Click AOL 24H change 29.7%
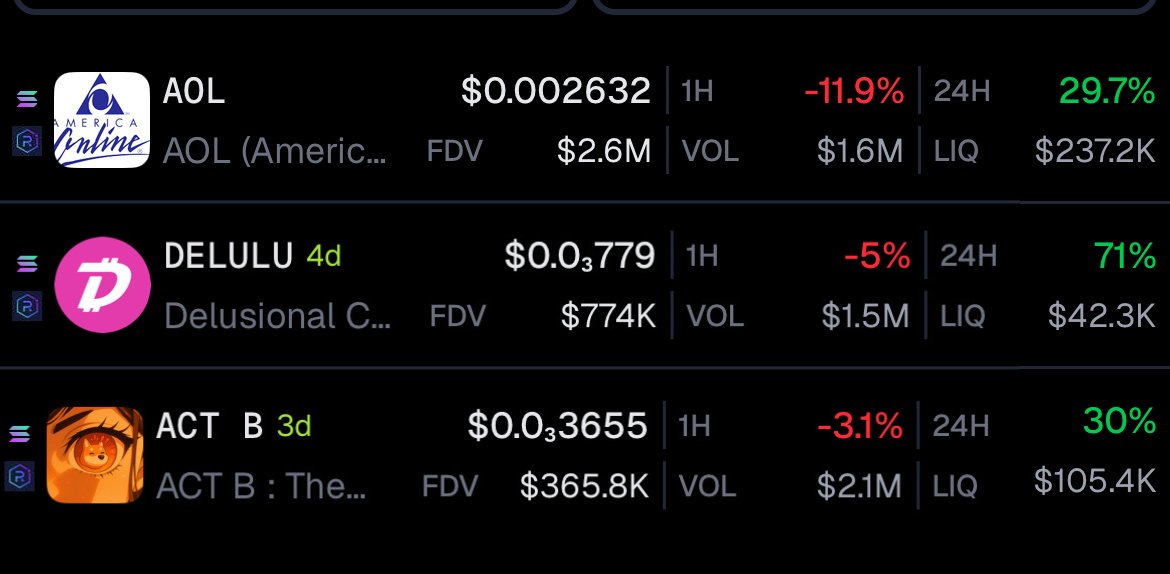The width and height of the screenshot is (1170, 574). tap(1107, 91)
